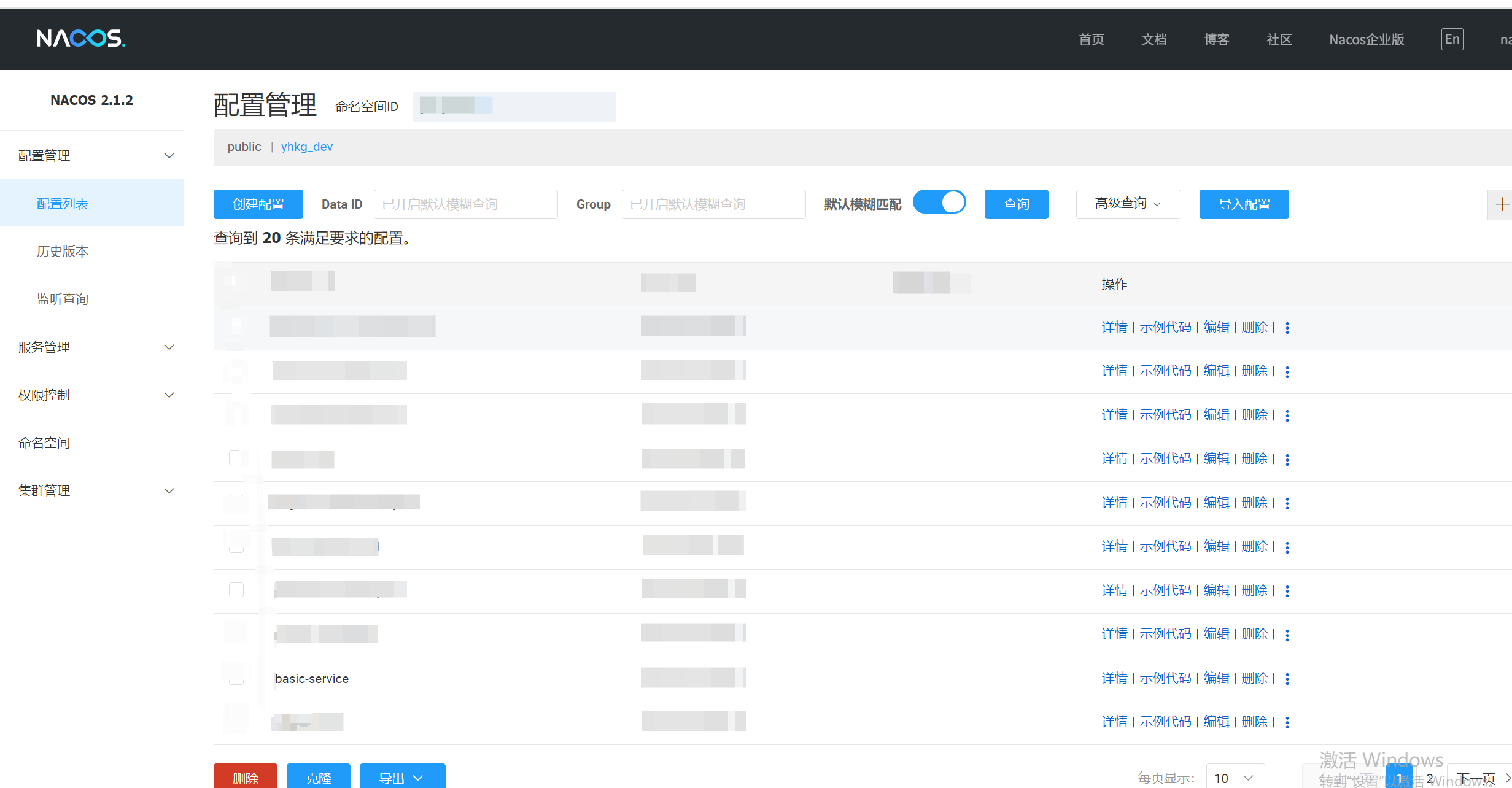Click 删除 in the basic-service row
1512x788 pixels.
click(1255, 678)
